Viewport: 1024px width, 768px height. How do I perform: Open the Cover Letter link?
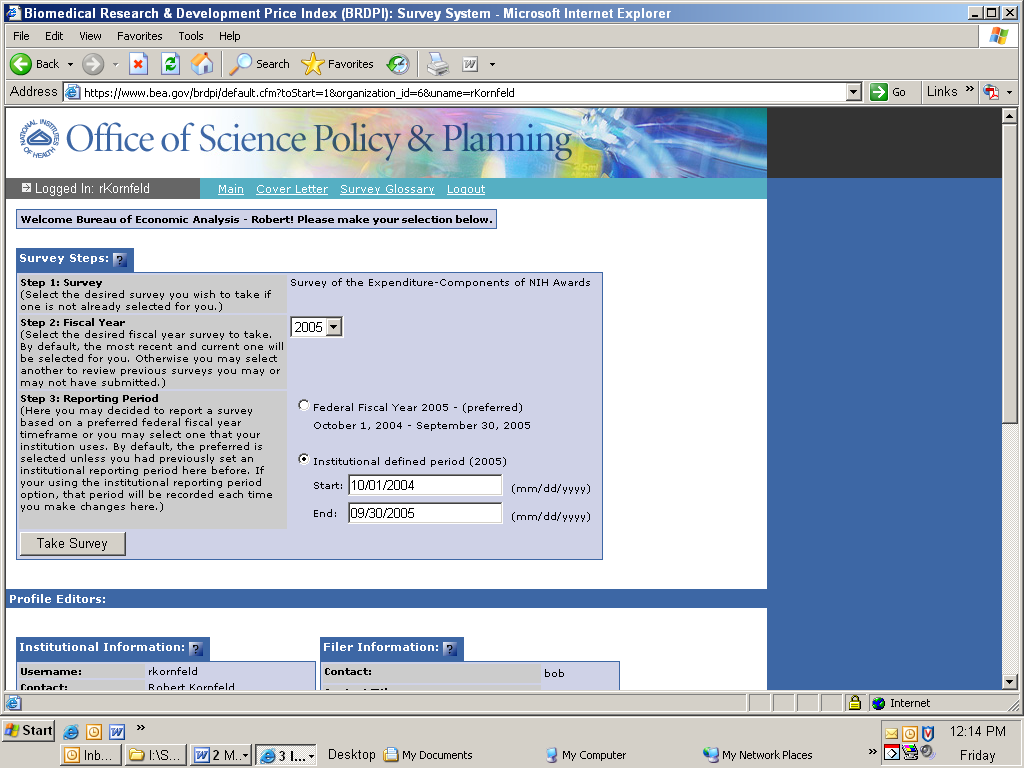coord(292,189)
